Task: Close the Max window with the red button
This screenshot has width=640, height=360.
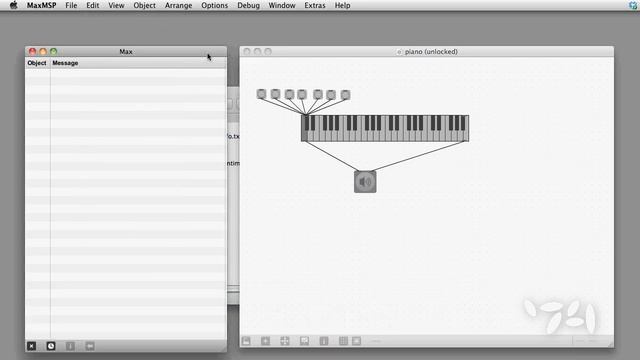Action: (x=32, y=51)
